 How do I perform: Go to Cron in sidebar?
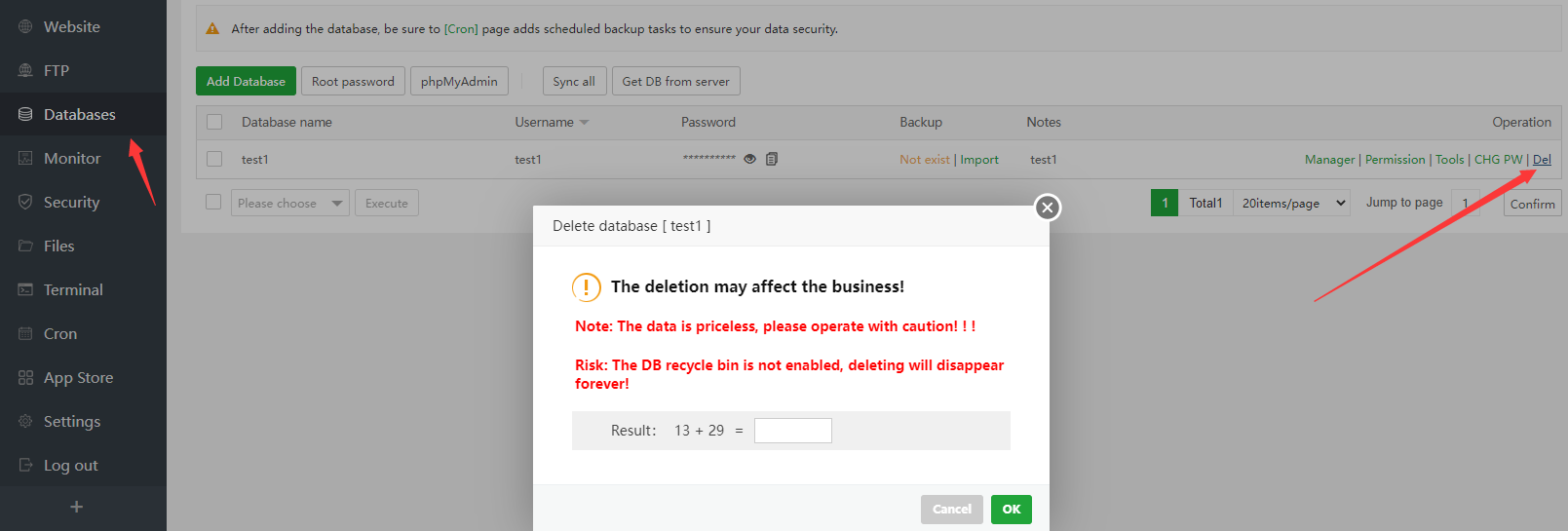tap(59, 334)
